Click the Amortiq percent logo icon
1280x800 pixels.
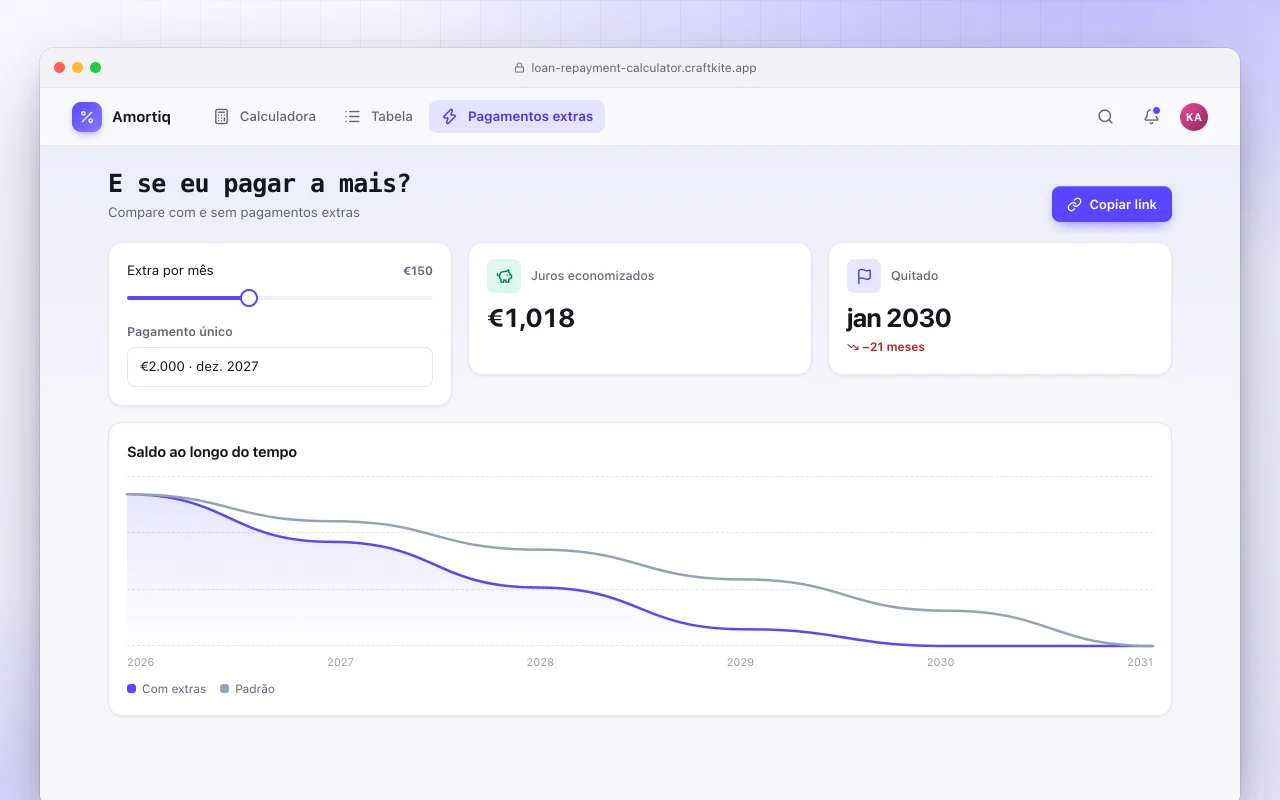click(x=87, y=117)
